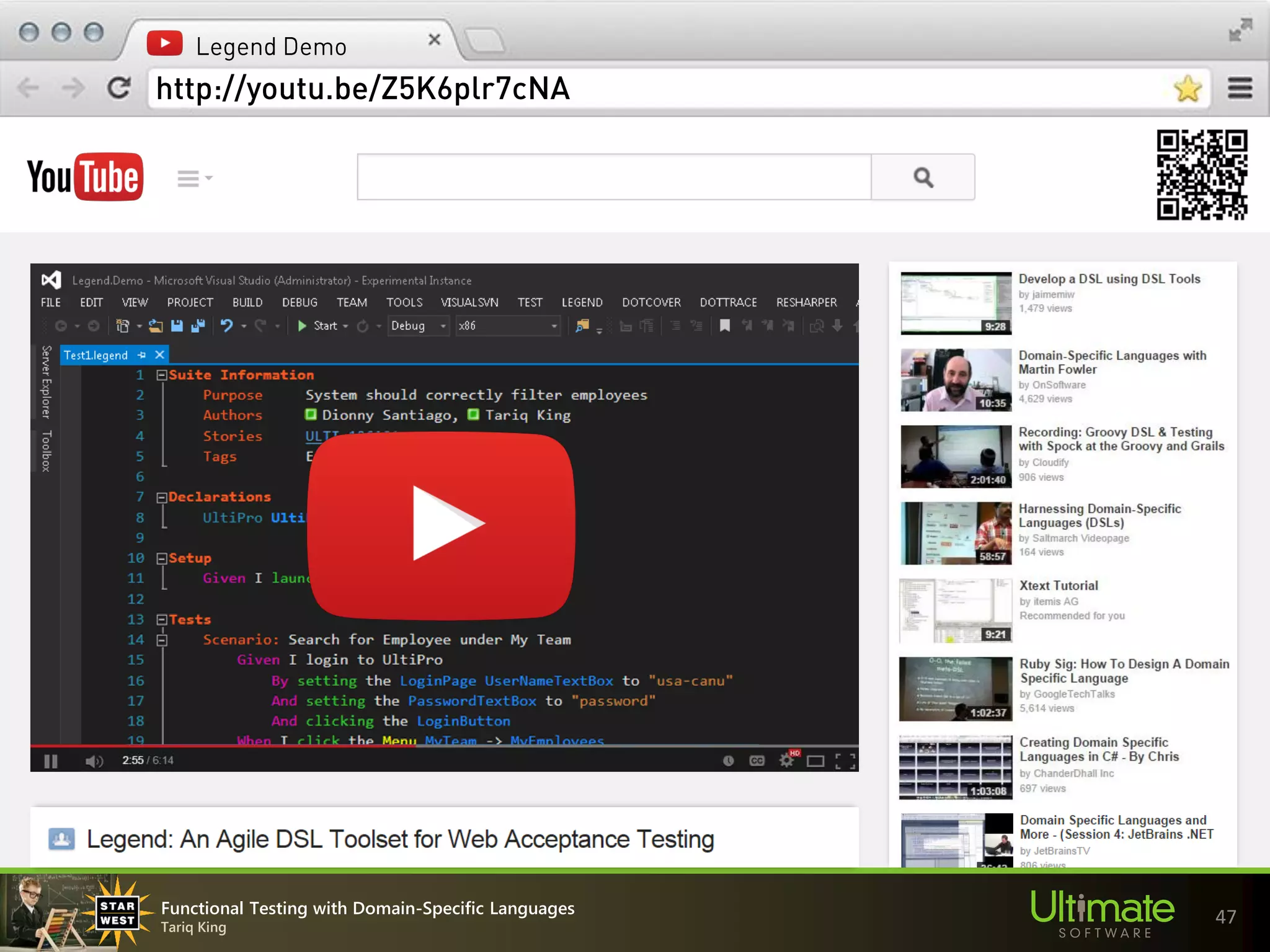Open the Undo history dropdown arrow
The width and height of the screenshot is (1270, 952).
click(244, 326)
